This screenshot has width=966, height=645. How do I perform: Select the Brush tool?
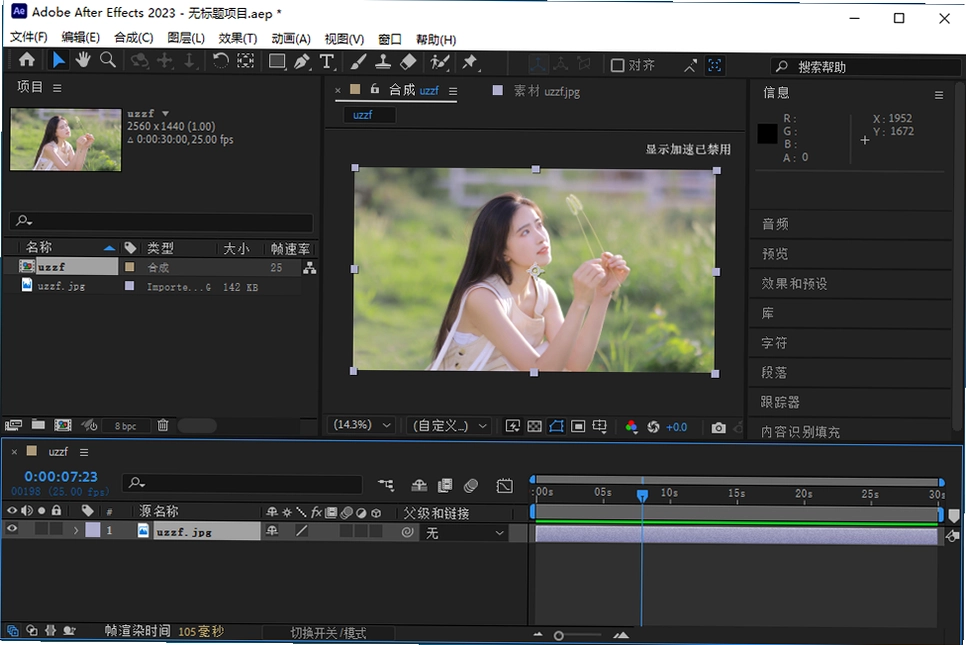point(358,62)
